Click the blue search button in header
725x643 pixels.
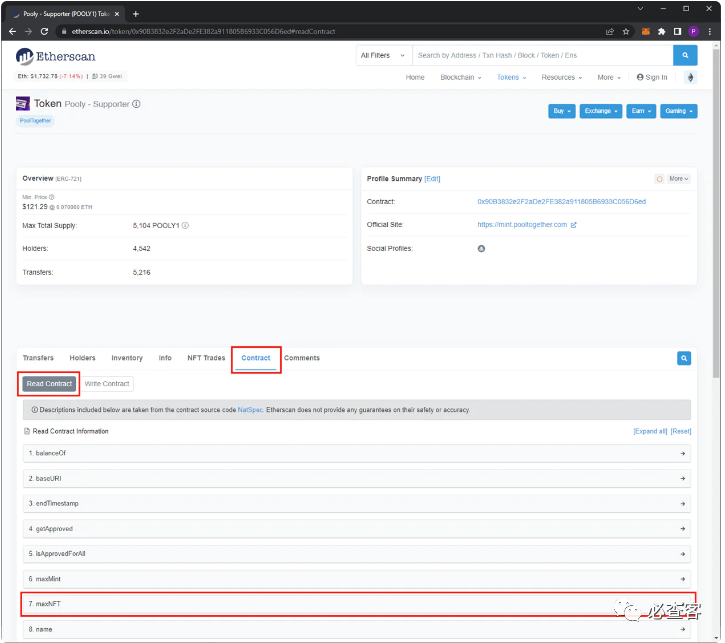[x=685, y=55]
